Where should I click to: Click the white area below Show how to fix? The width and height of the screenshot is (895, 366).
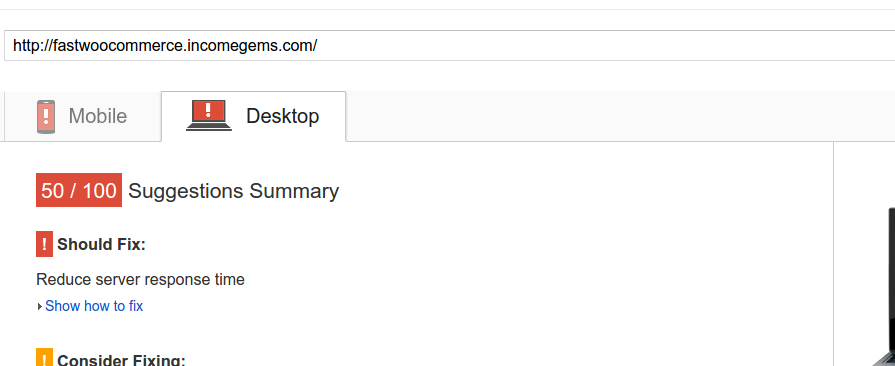[x=400, y=331]
